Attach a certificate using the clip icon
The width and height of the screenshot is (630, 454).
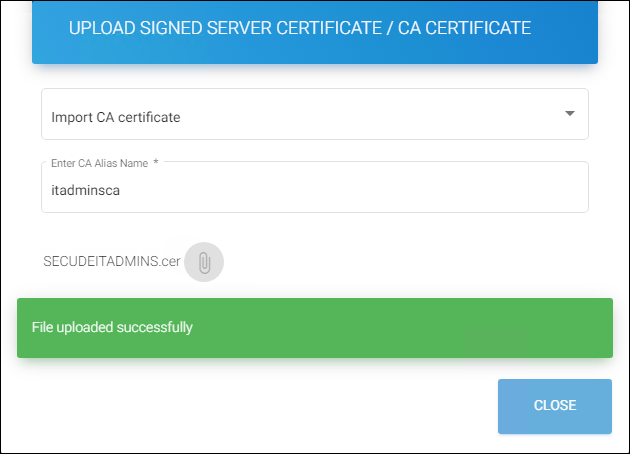[x=204, y=262]
